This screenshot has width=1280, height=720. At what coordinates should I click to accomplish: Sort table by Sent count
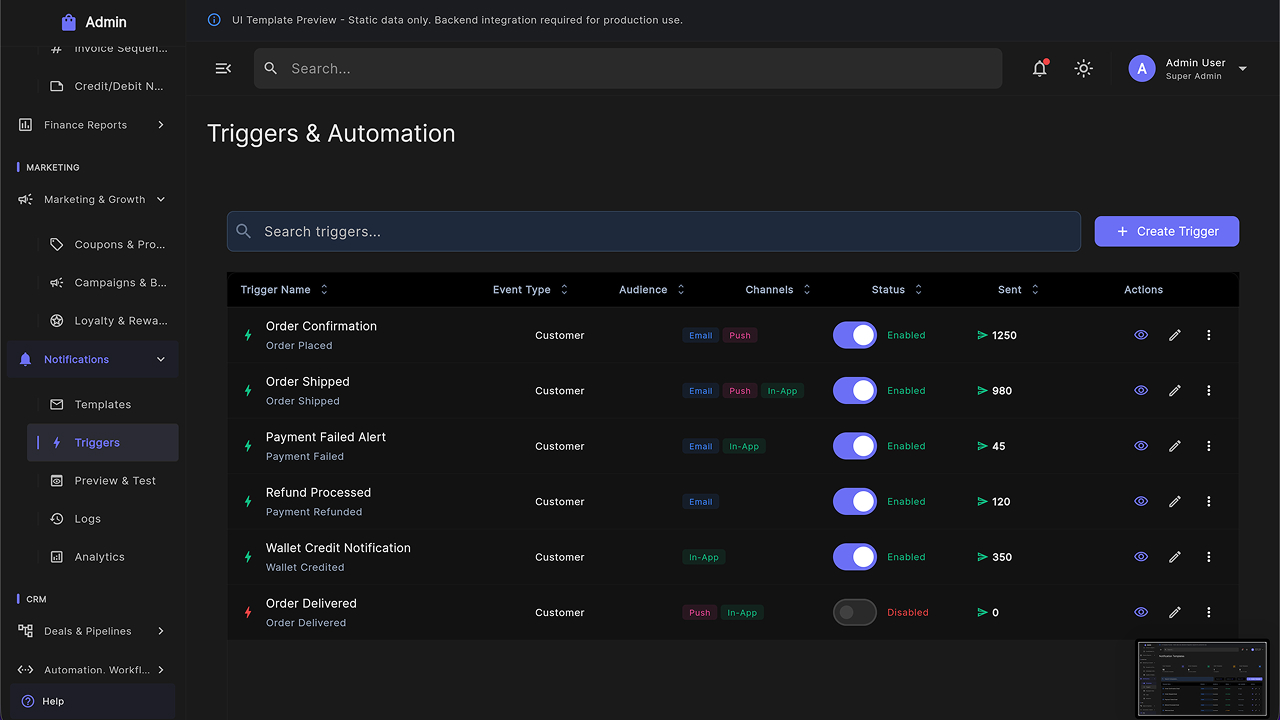[x=1019, y=290]
